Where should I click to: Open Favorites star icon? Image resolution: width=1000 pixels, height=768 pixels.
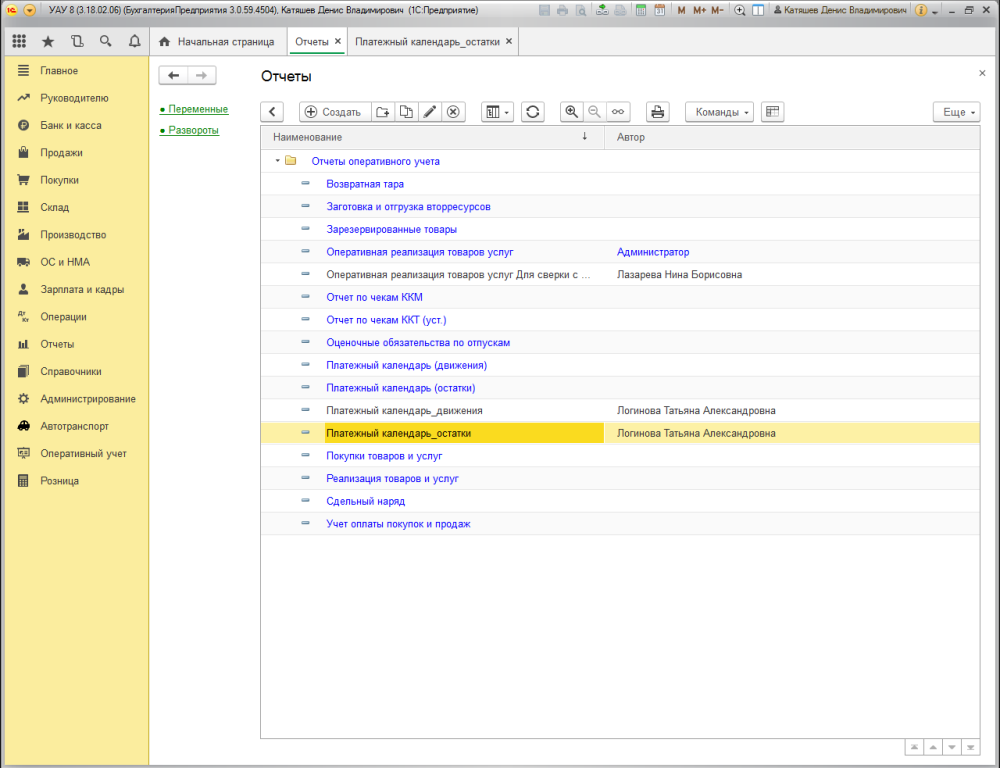(x=48, y=41)
